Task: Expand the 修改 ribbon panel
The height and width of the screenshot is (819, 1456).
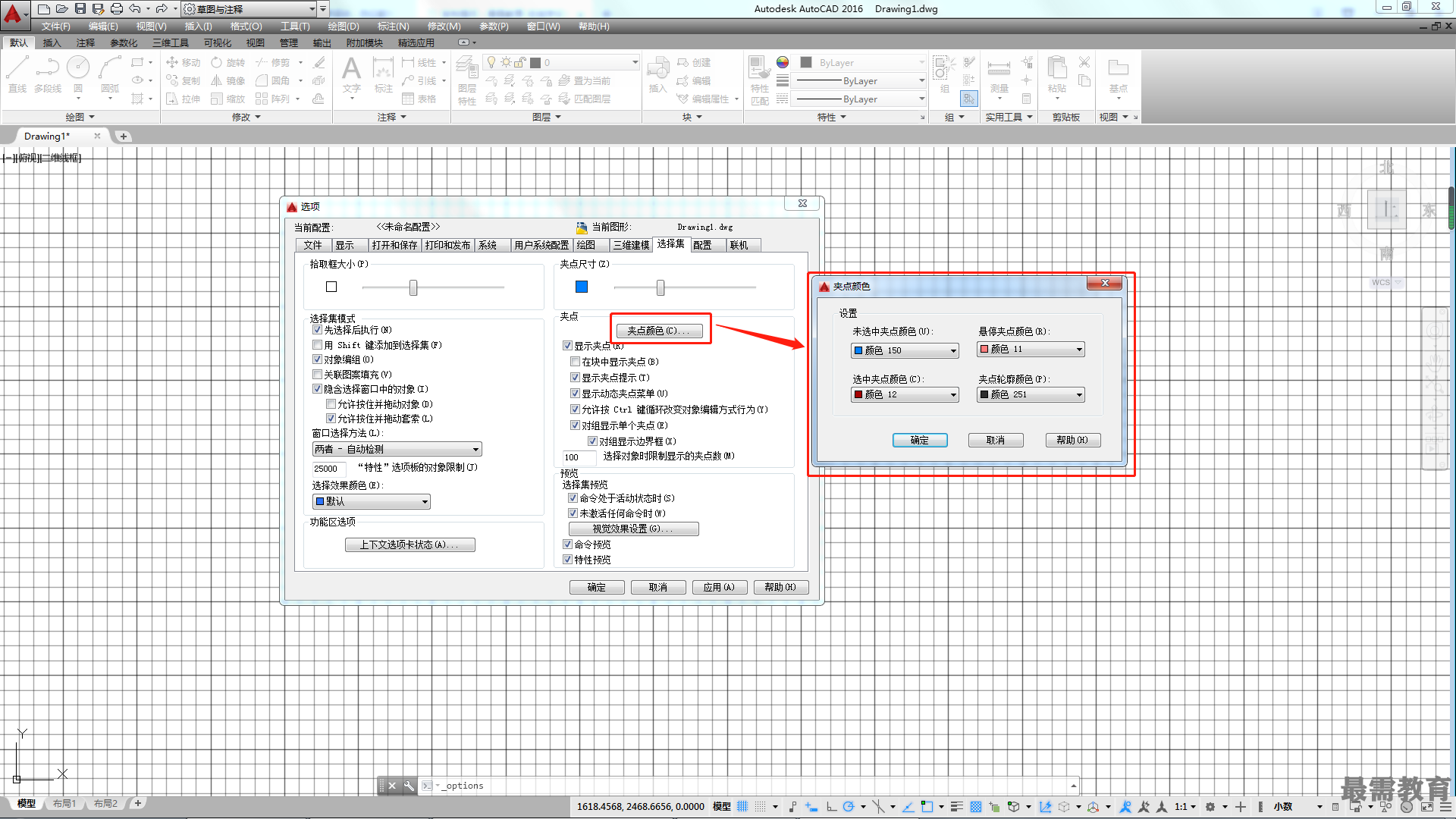Action: coord(246,117)
